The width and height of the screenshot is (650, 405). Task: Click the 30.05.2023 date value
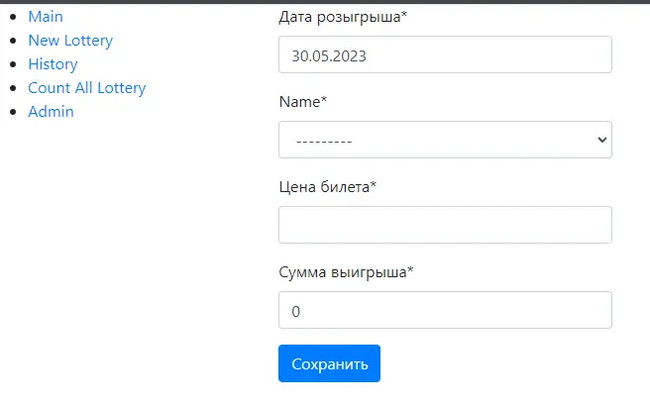click(329, 56)
